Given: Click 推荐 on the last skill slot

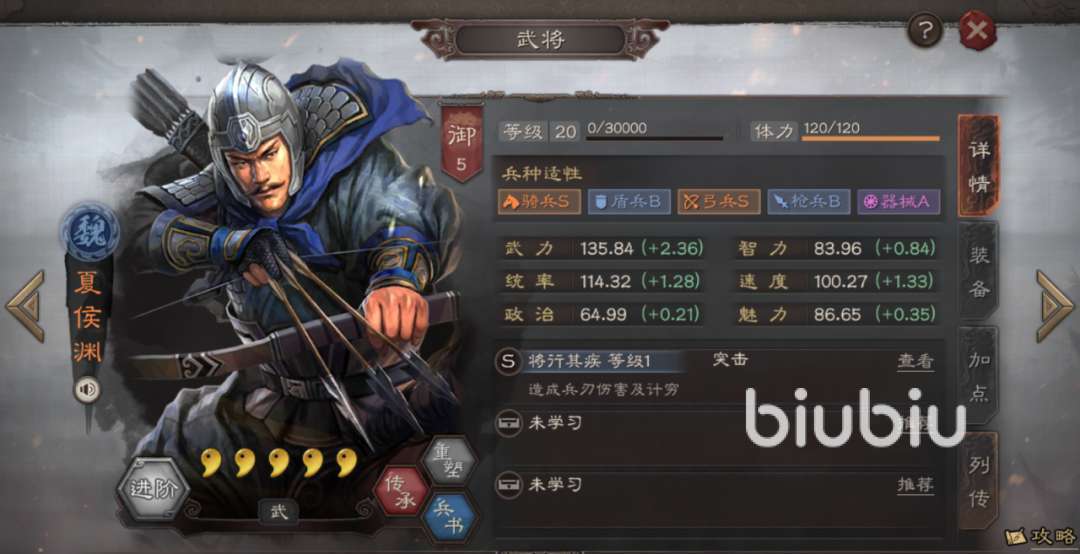Looking at the screenshot, I should (x=915, y=485).
